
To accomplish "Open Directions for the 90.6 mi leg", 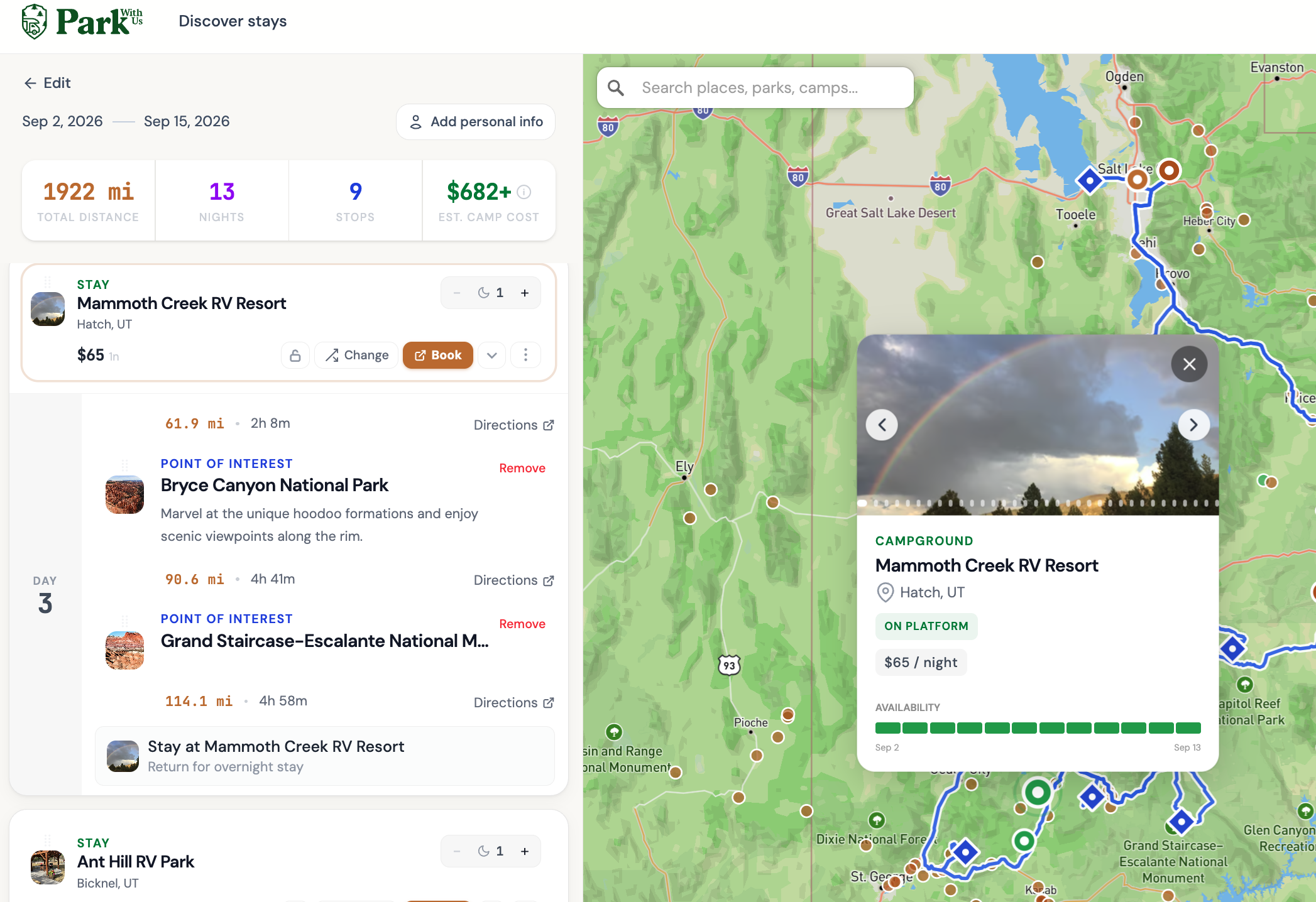I will coord(514,580).
